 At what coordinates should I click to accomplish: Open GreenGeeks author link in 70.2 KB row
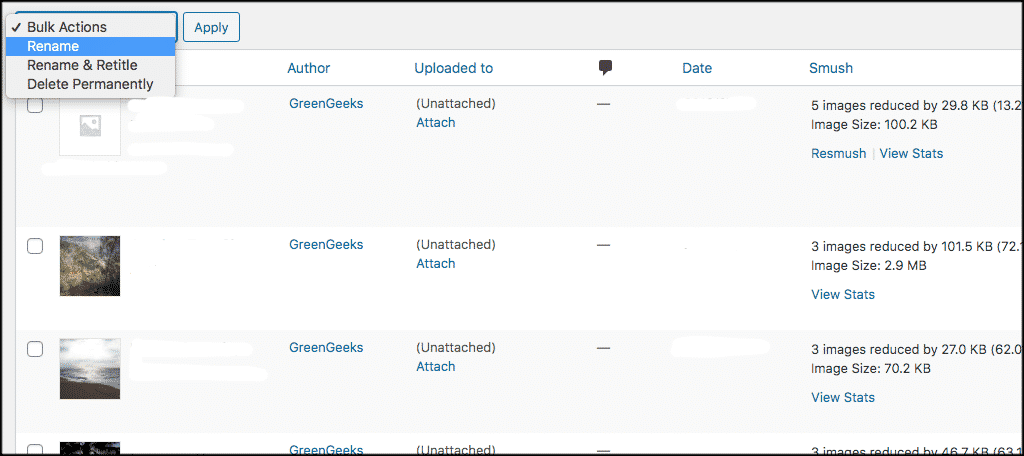[x=326, y=348]
